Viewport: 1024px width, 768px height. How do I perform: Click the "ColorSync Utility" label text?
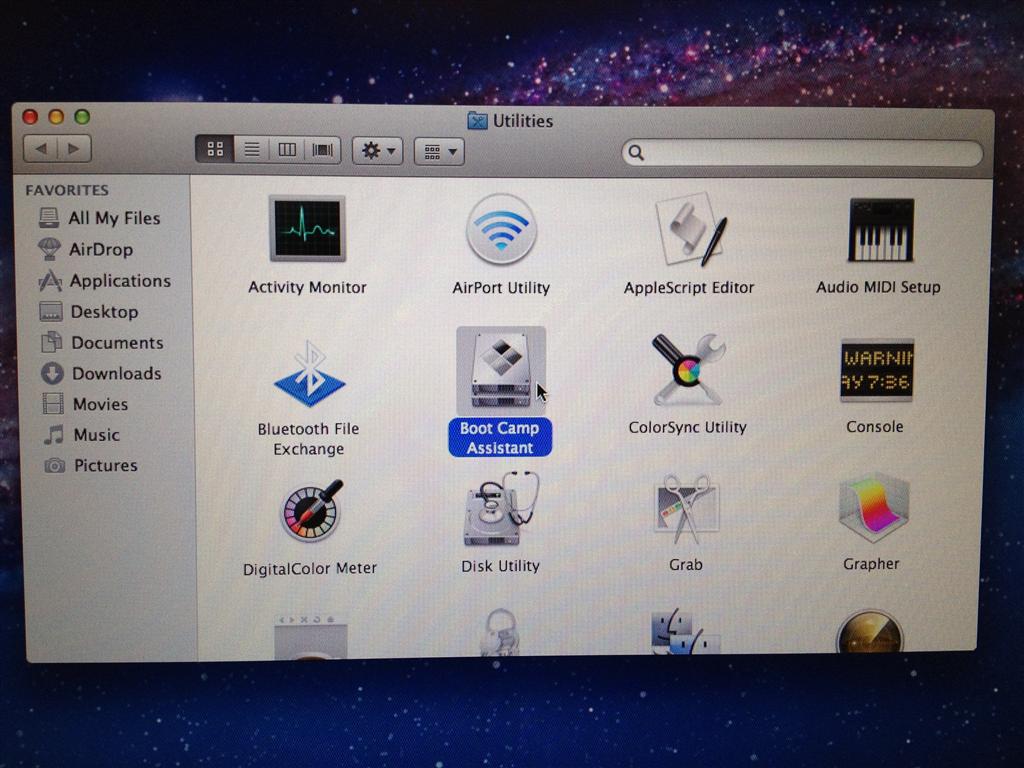(x=687, y=427)
